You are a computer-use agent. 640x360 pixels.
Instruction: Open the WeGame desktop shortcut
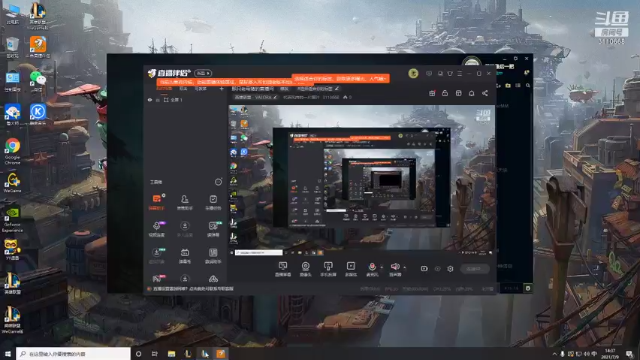tap(12, 182)
